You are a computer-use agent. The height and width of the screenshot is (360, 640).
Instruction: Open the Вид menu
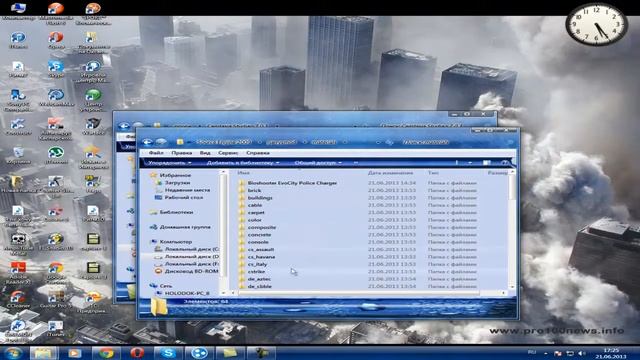point(205,153)
